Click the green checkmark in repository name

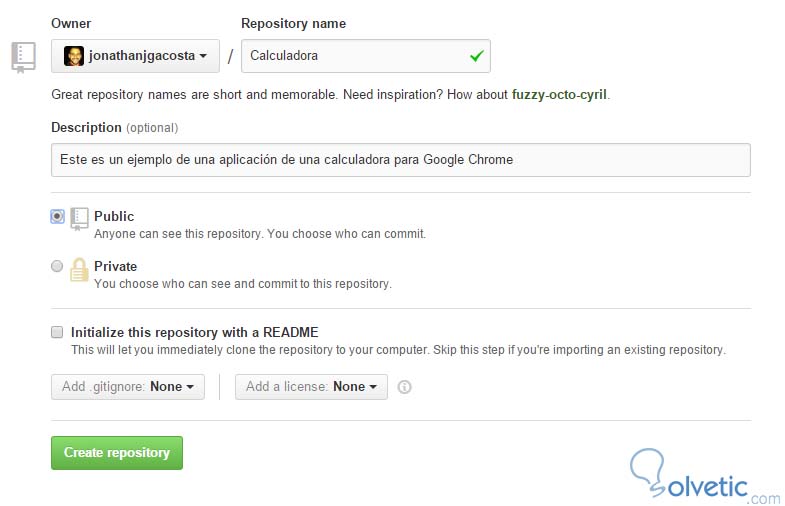click(x=477, y=56)
